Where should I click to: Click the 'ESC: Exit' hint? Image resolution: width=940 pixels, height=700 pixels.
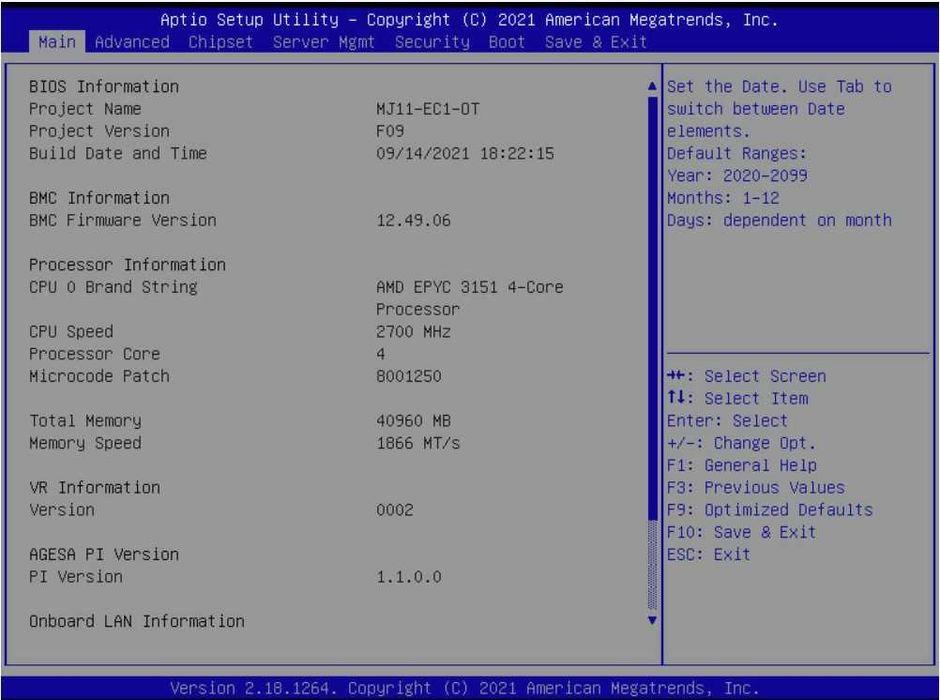click(709, 554)
